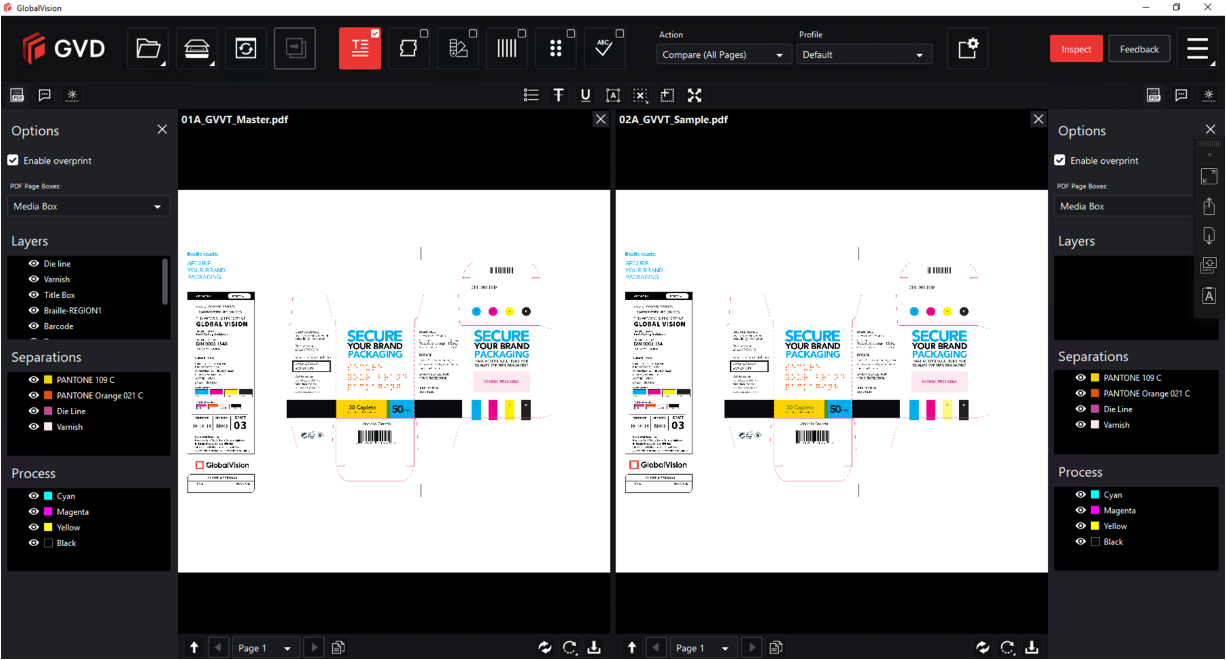
Task: Click the Text inspection mode icon
Action: pos(360,48)
